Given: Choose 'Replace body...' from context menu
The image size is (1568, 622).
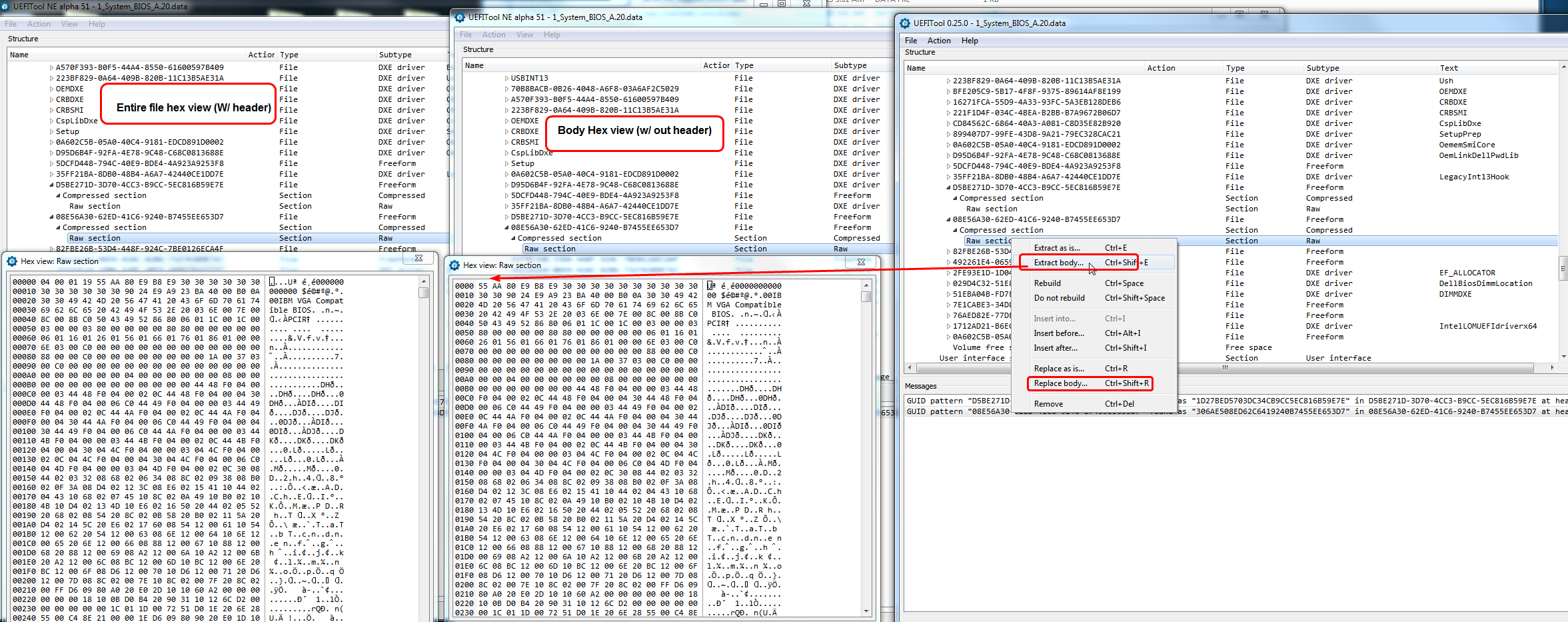Looking at the screenshot, I should click(x=1093, y=383).
